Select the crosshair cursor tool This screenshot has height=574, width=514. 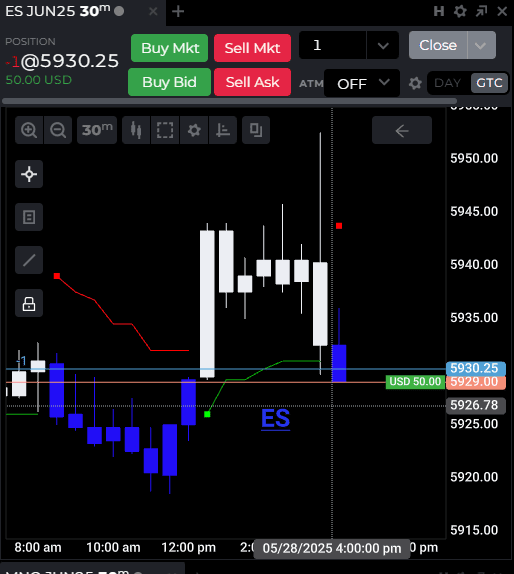[x=29, y=174]
